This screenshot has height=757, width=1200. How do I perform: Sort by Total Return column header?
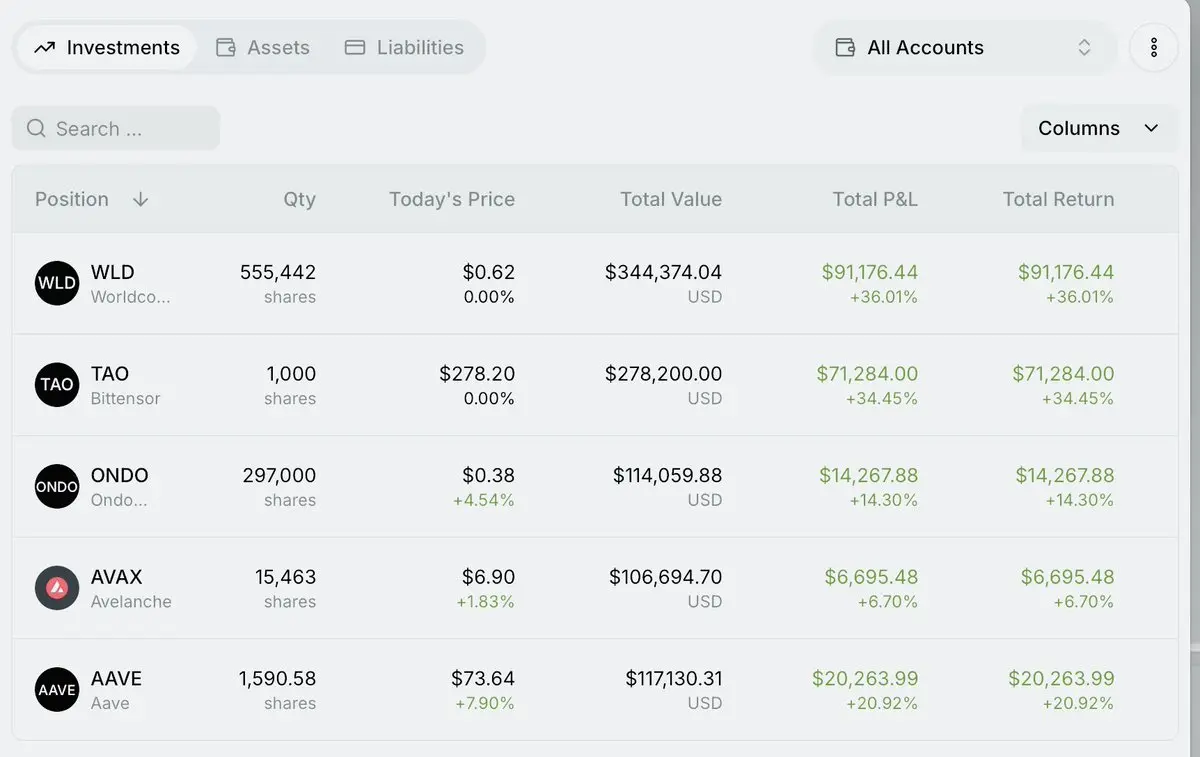(1058, 199)
